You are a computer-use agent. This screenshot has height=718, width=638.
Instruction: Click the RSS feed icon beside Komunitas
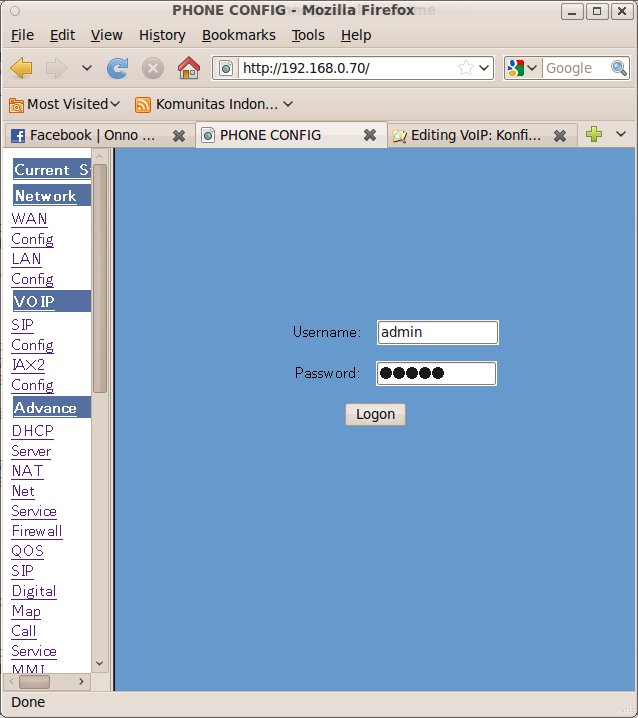point(142,105)
